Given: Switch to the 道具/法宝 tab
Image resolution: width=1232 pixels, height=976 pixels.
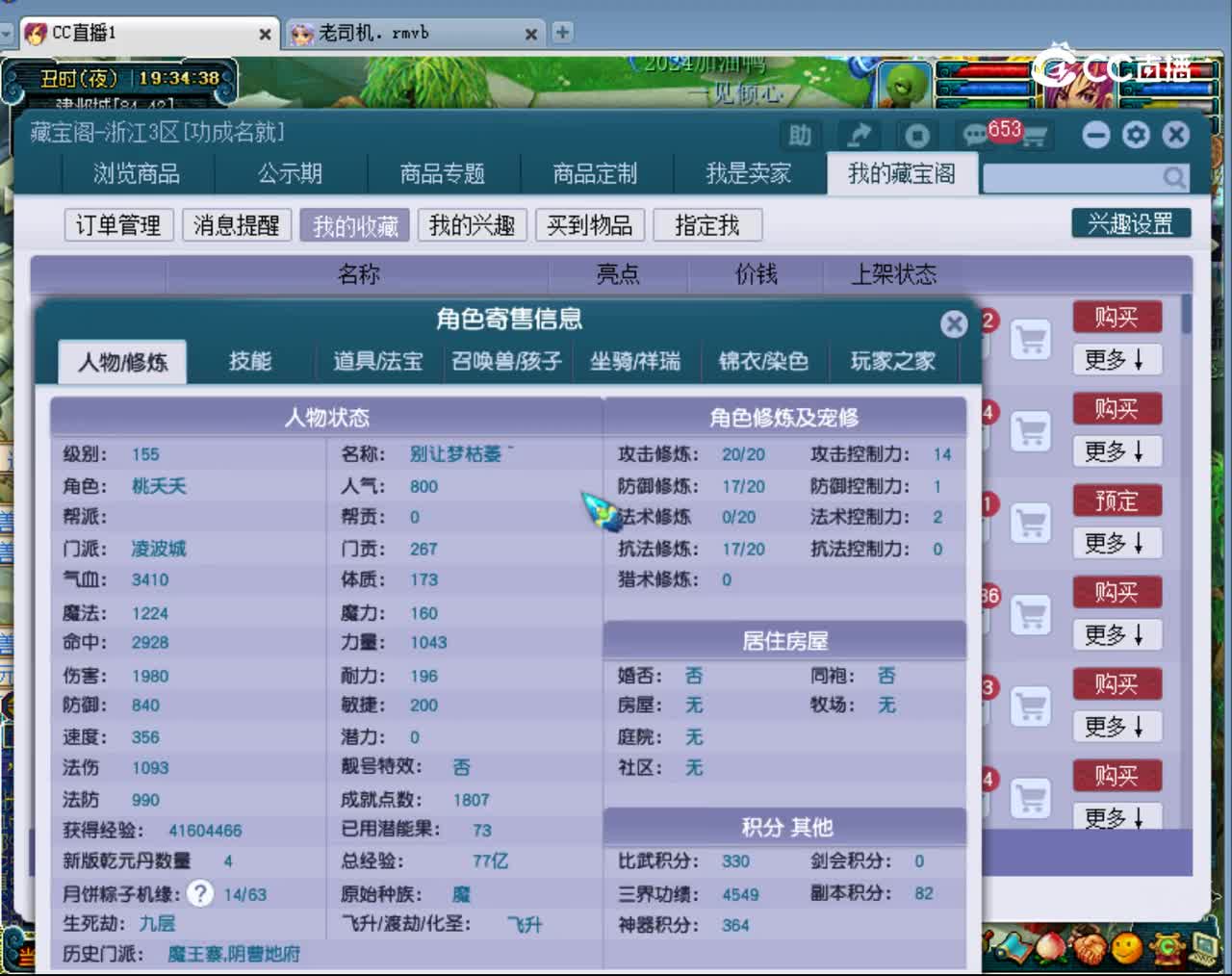Looking at the screenshot, I should pyautogui.click(x=378, y=361).
